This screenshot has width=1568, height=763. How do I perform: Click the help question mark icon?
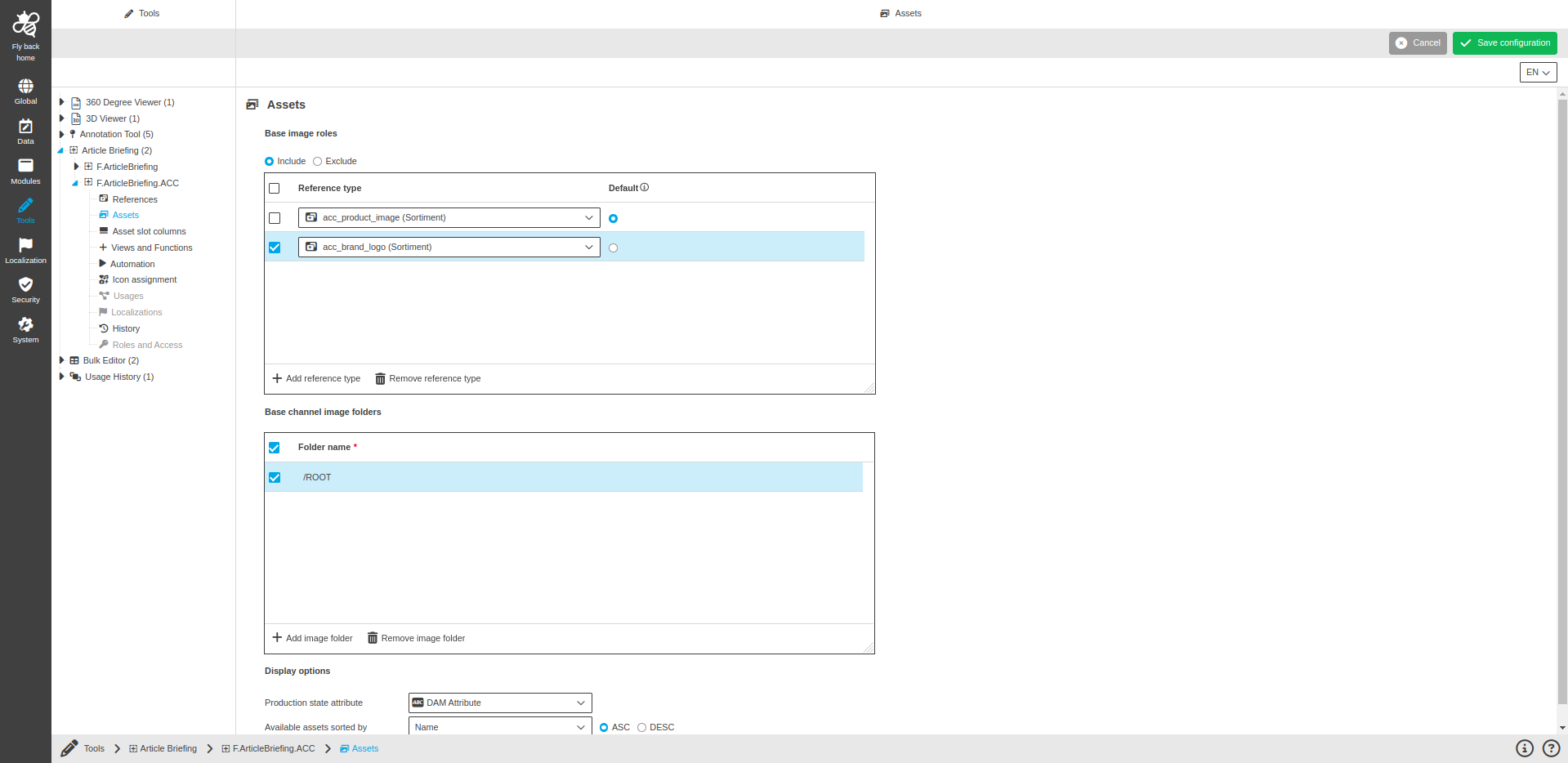tap(1550, 748)
